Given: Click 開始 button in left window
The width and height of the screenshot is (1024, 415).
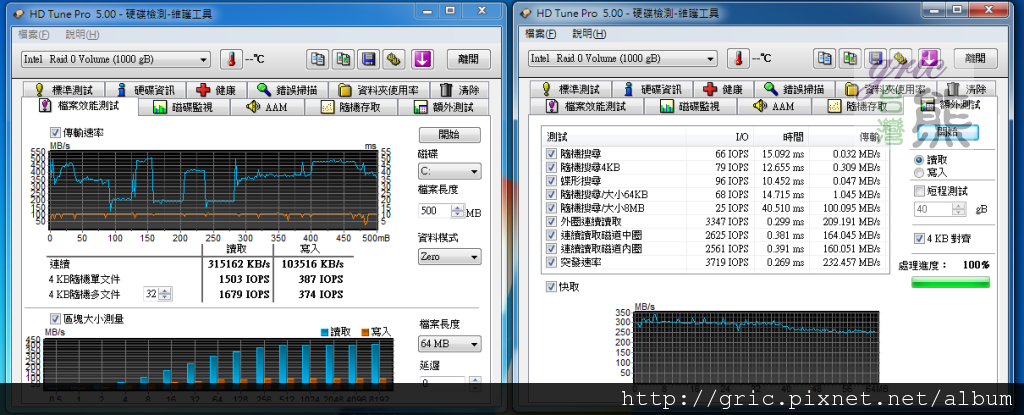Looking at the screenshot, I should click(449, 135).
